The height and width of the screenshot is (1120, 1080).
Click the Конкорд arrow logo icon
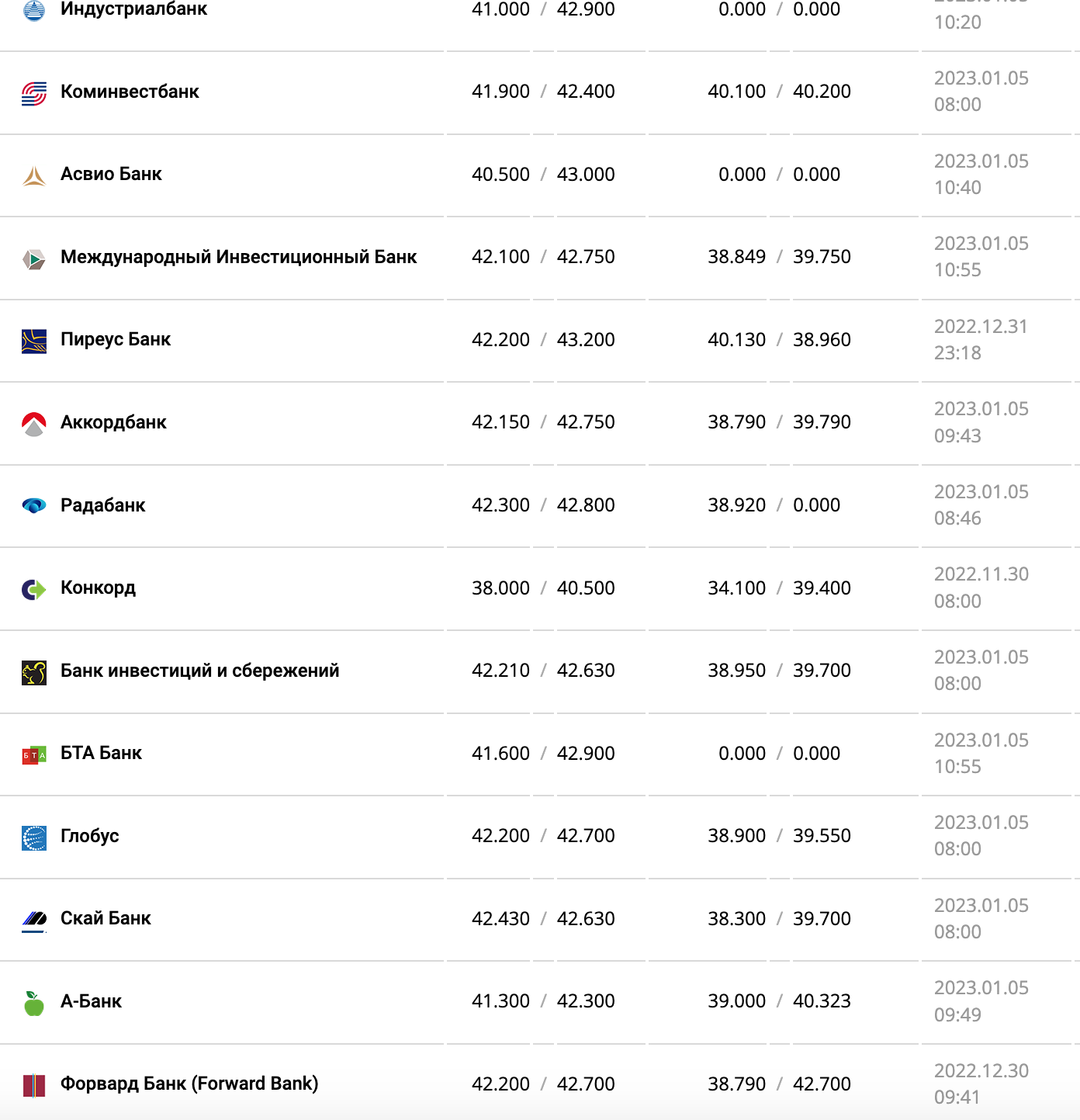pos(34,589)
